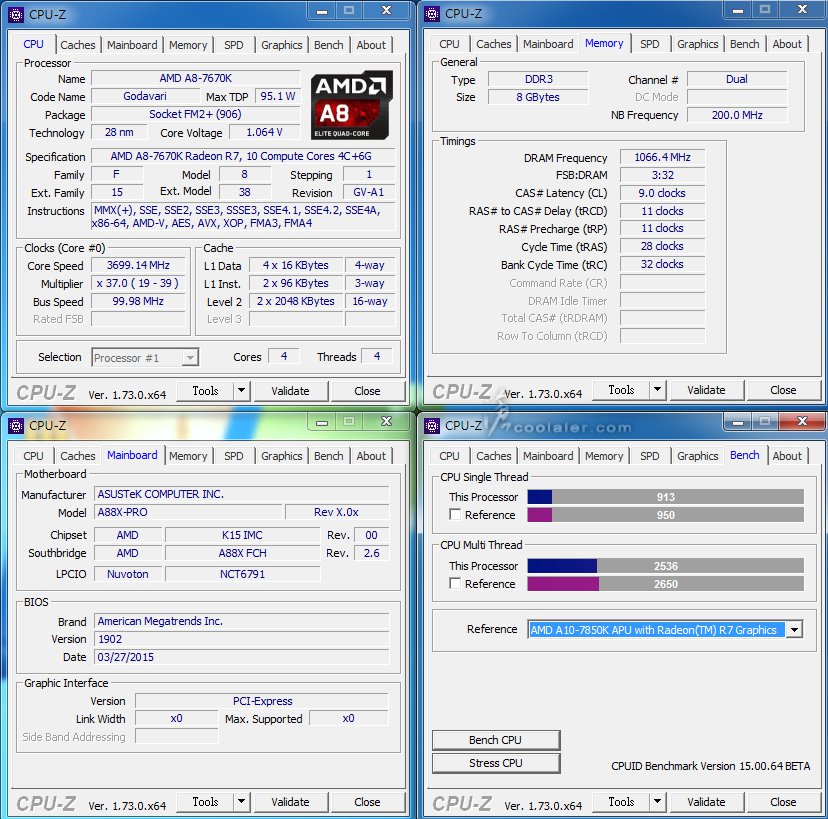
Task: Click Close button in Memory window
Action: point(783,390)
